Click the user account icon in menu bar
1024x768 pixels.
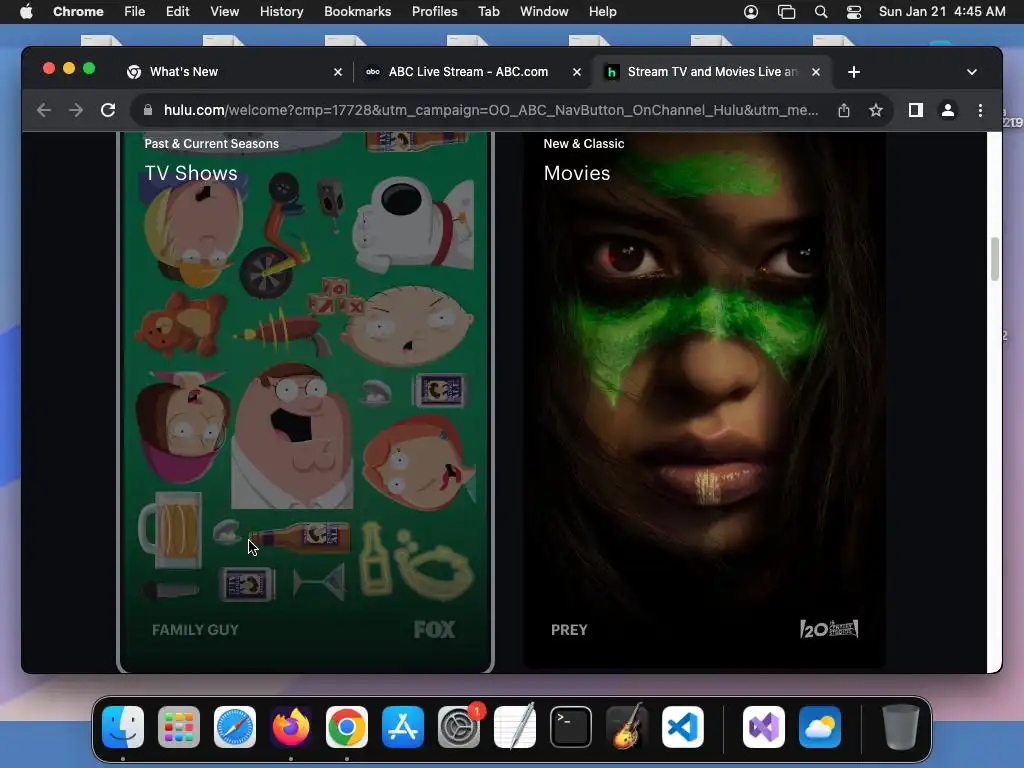751,12
